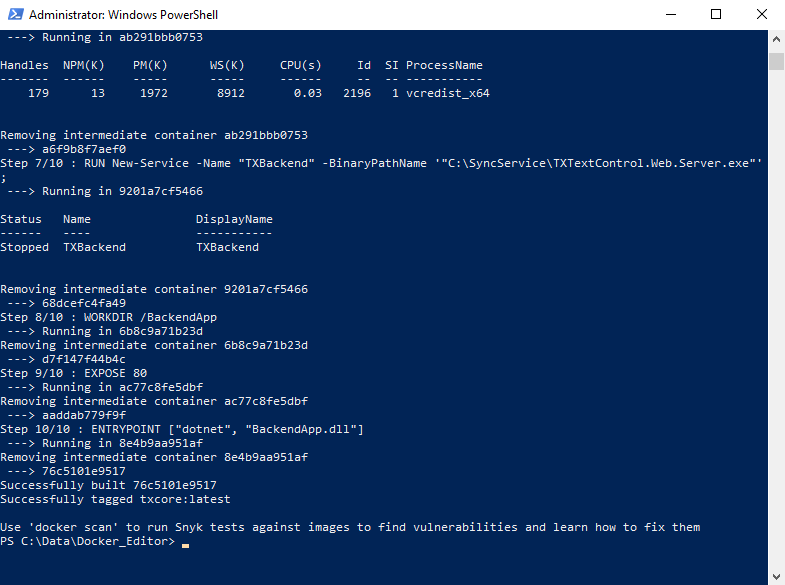Click the WS(K) value '8912'

[231, 94]
